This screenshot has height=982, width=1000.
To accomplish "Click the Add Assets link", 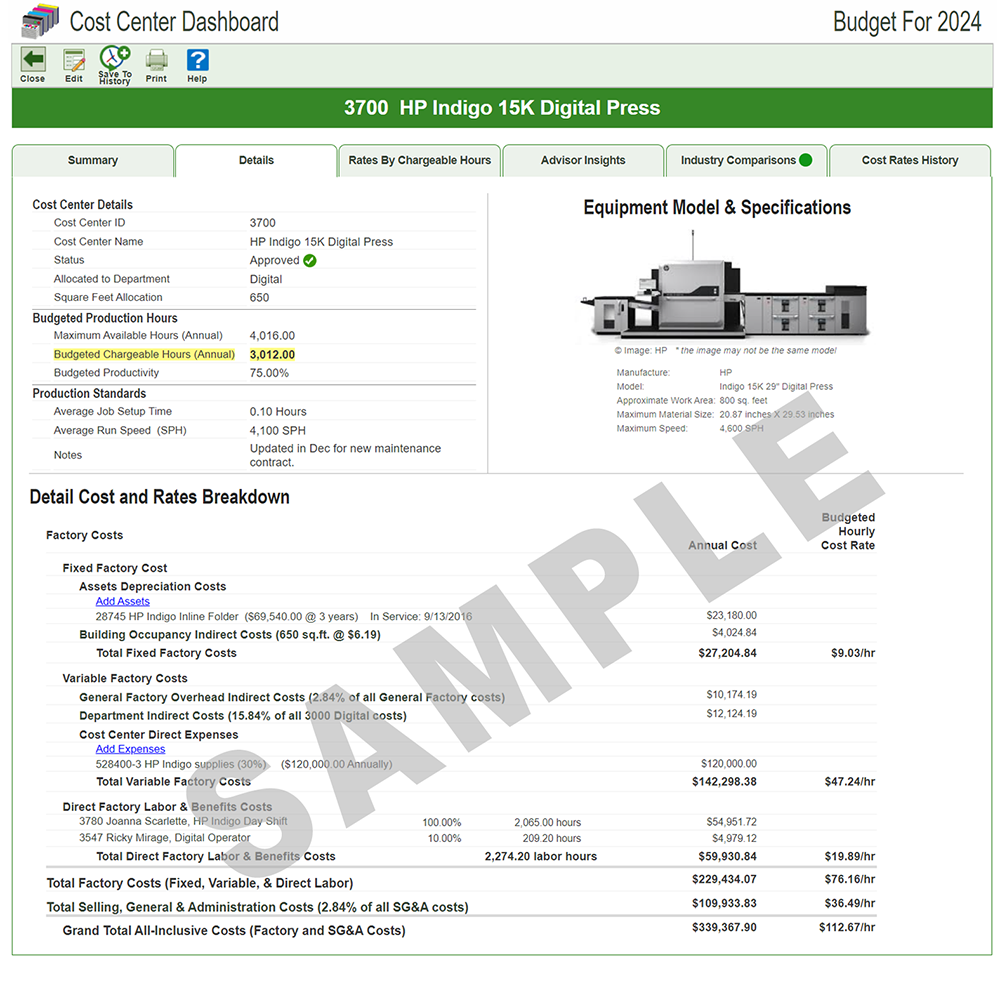I will pos(122,601).
